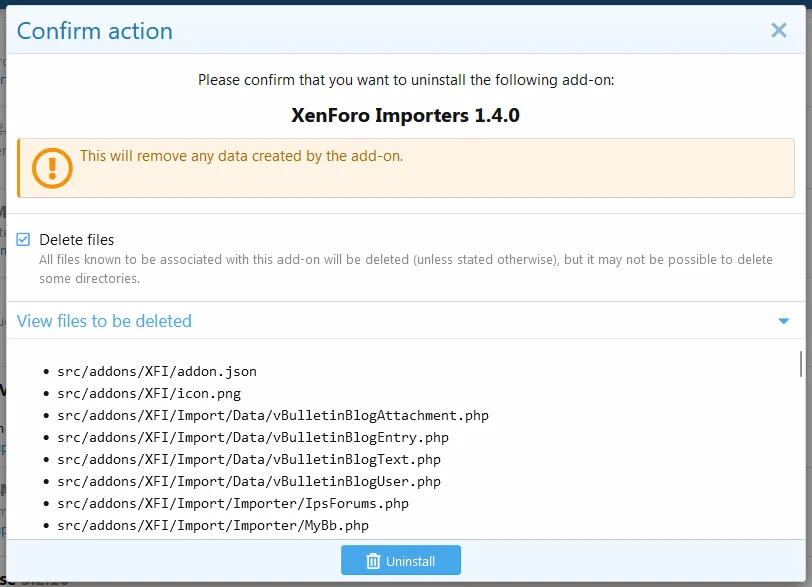Close the Confirm action dialog

[779, 30]
